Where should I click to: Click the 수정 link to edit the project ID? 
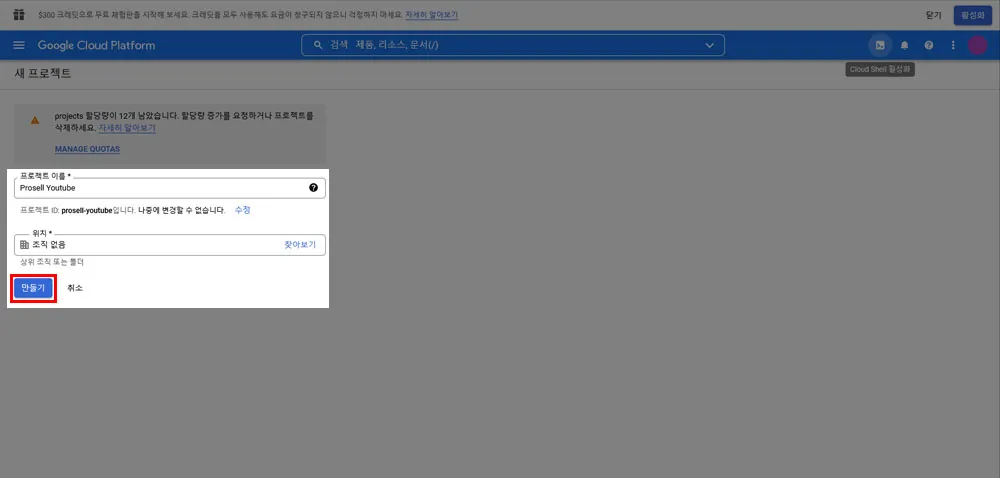242,210
